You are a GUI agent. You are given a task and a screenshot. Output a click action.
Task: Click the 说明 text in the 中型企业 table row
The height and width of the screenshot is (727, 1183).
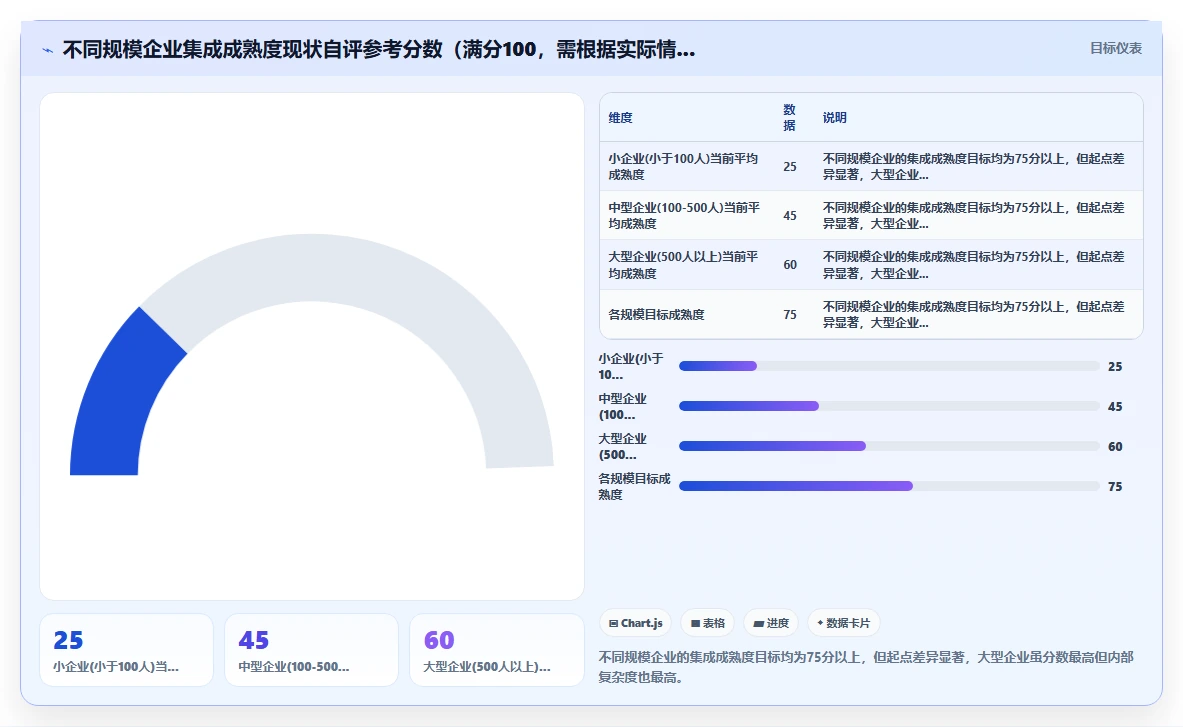[x=973, y=216]
